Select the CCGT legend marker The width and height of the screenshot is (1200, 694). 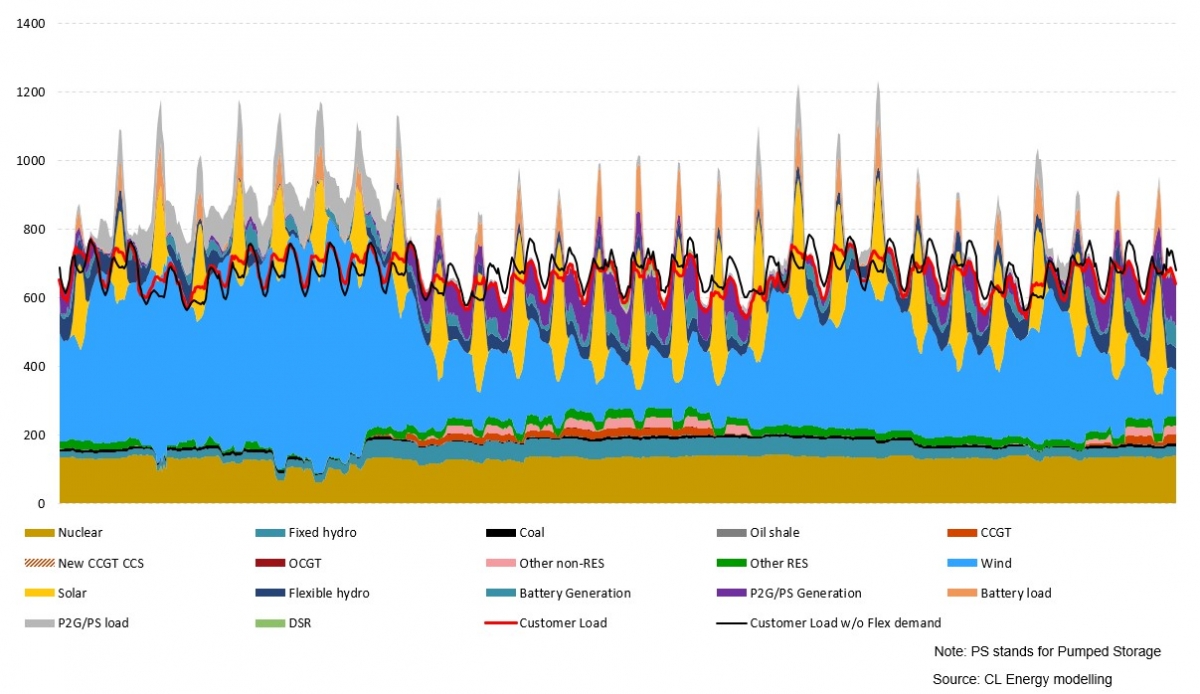pos(961,532)
